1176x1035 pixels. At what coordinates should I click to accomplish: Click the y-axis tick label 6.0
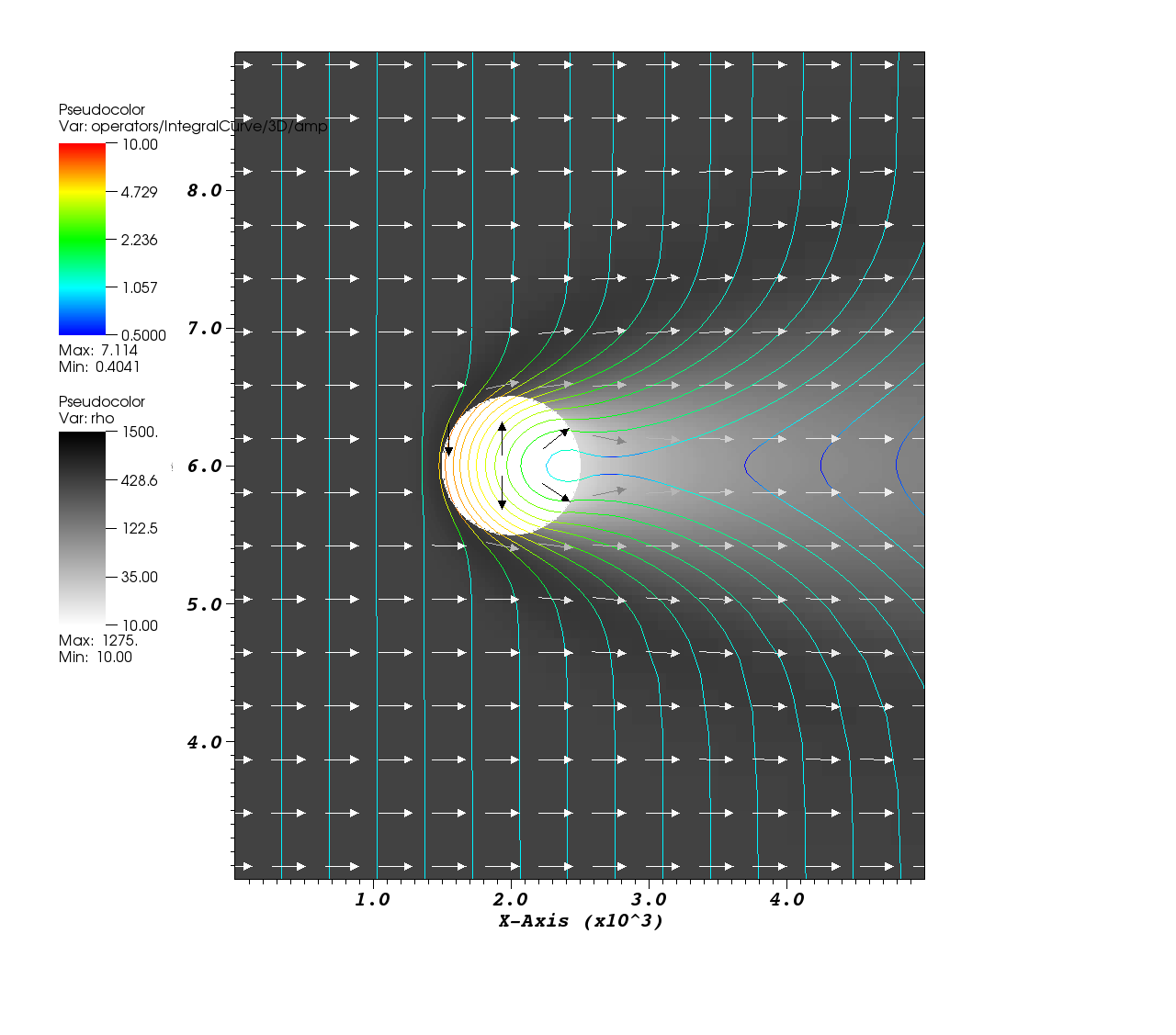pyautogui.click(x=205, y=466)
